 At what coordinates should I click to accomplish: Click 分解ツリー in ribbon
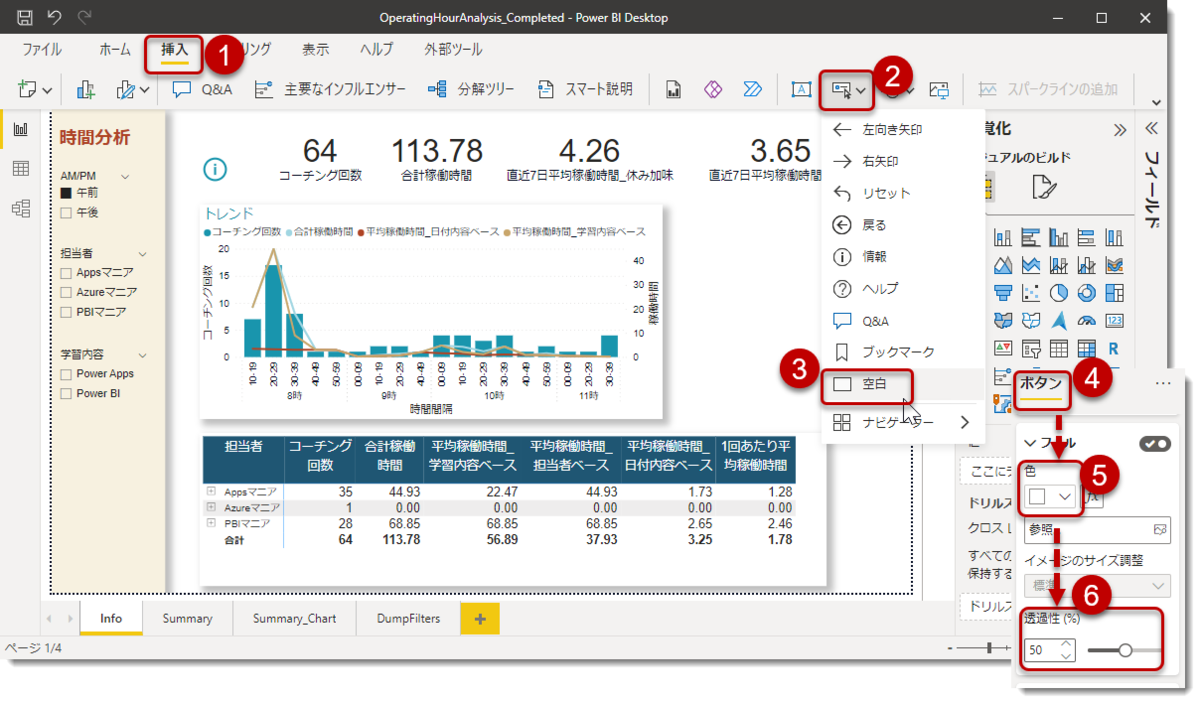click(x=471, y=89)
